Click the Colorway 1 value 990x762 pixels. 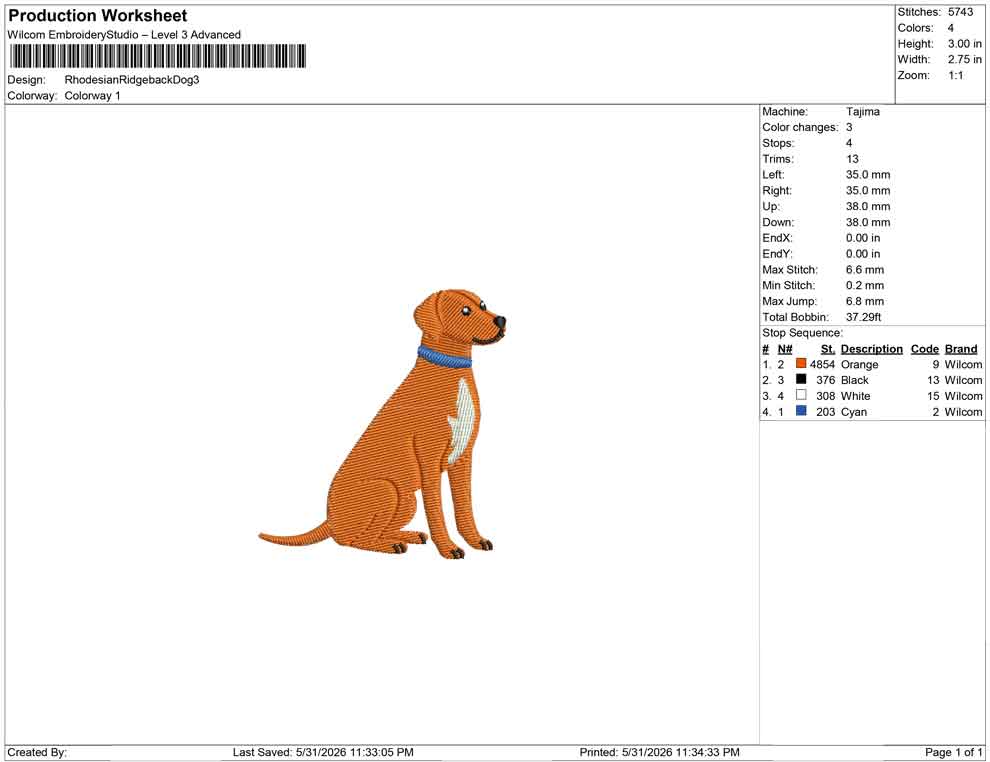92,96
